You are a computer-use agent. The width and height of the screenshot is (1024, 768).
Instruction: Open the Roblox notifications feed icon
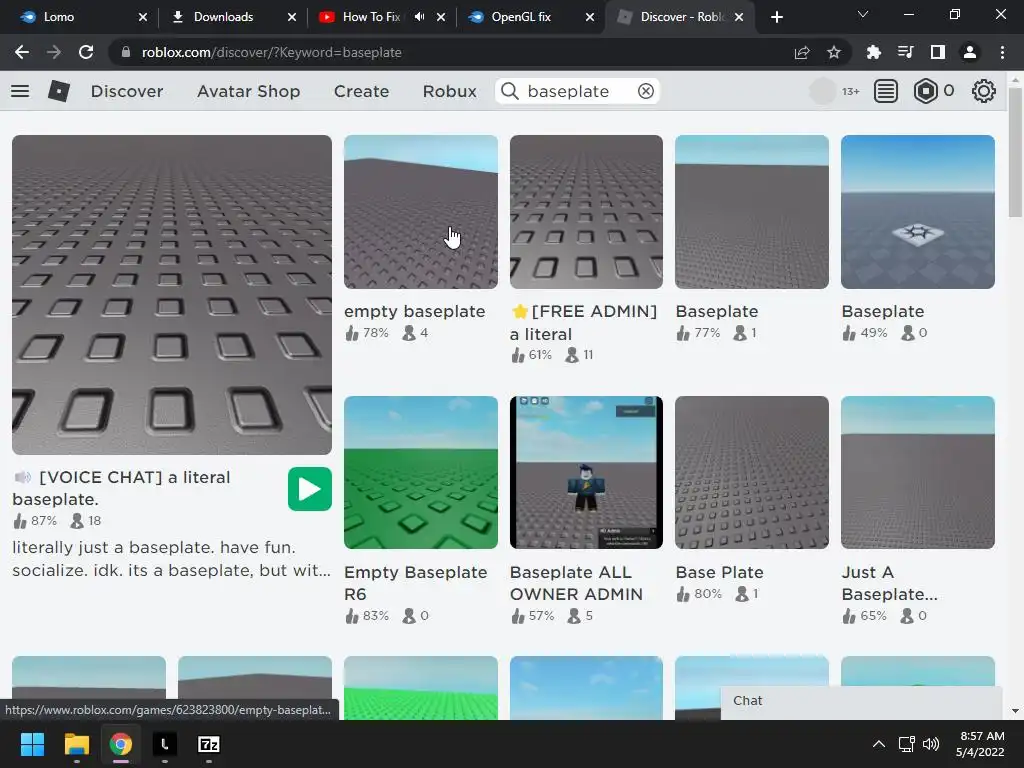886,91
